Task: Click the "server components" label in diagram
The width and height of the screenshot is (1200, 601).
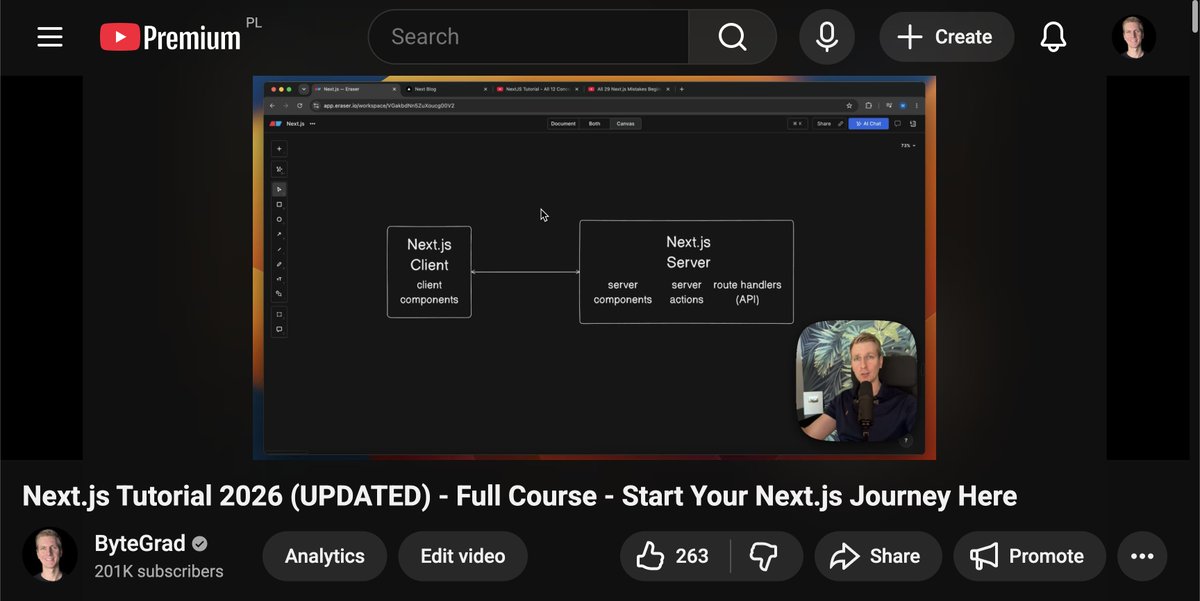Action: [x=622, y=292]
